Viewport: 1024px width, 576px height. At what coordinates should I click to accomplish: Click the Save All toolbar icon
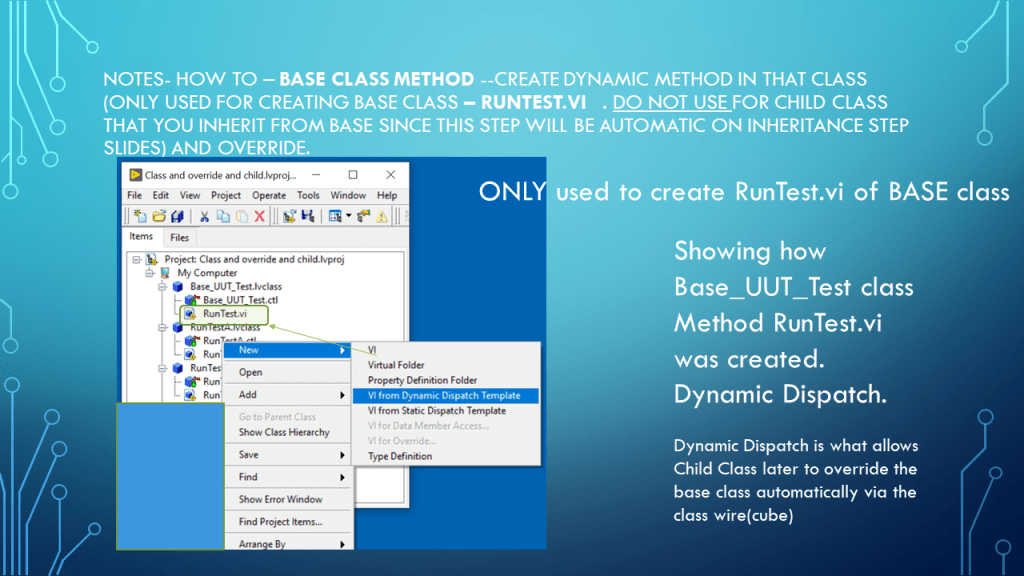tap(178, 215)
